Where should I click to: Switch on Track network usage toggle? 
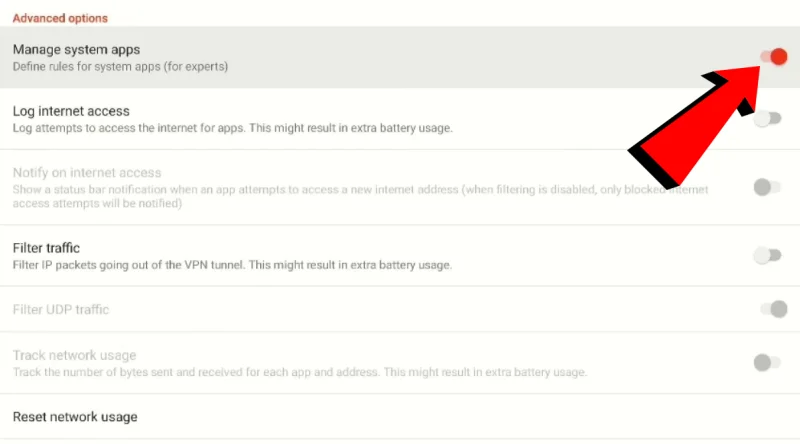767,362
